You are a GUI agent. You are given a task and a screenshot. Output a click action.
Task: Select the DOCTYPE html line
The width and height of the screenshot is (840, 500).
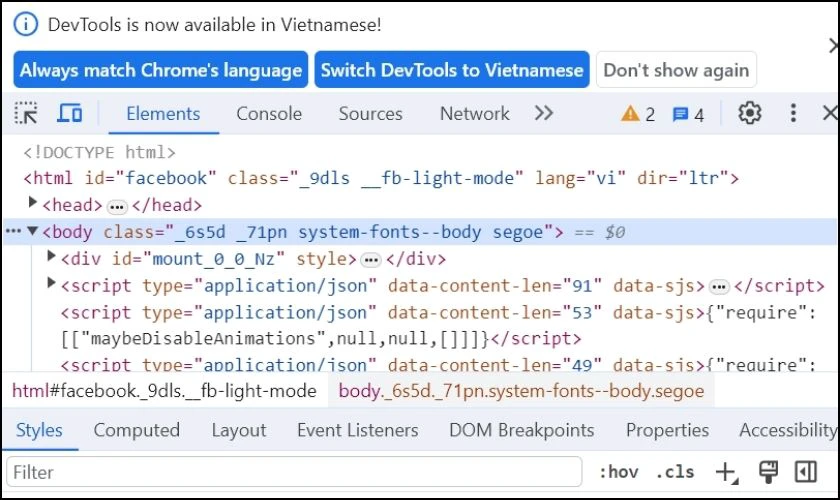[100, 153]
